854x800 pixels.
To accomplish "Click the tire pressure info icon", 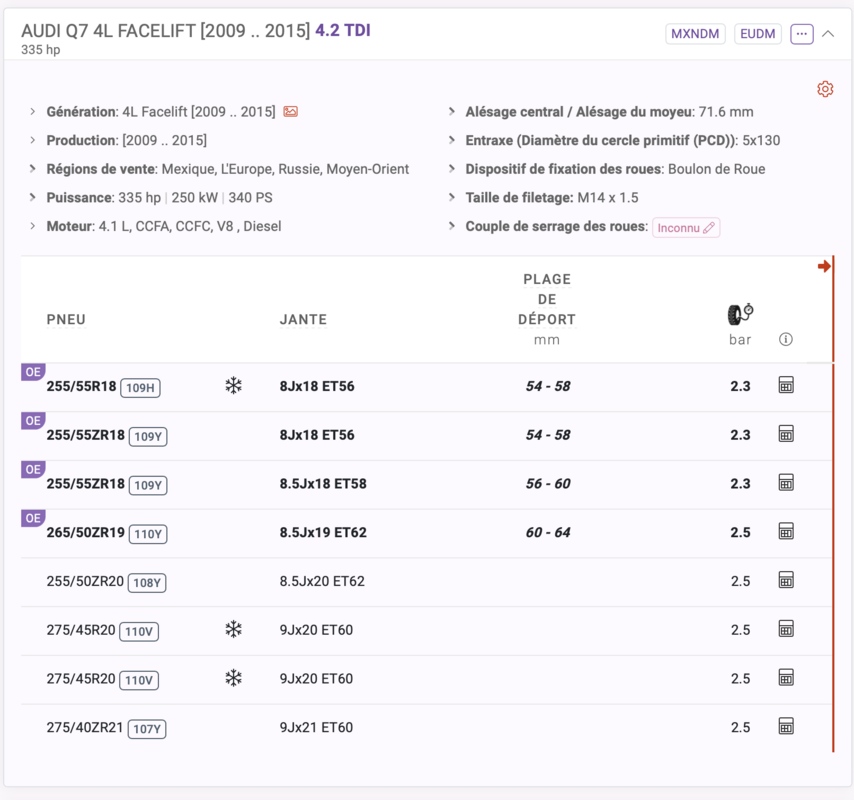I will (x=785, y=339).
